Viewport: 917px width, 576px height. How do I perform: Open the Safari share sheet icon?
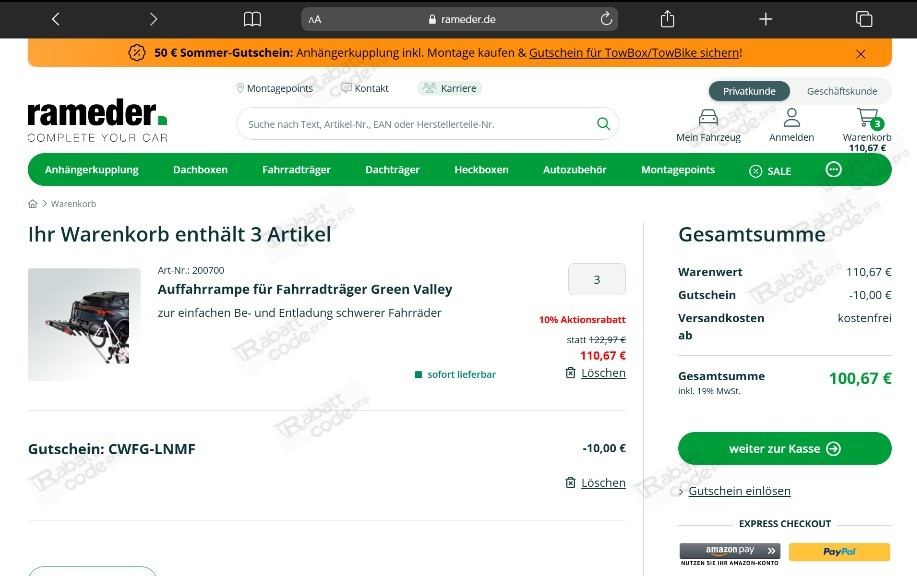click(x=667, y=19)
